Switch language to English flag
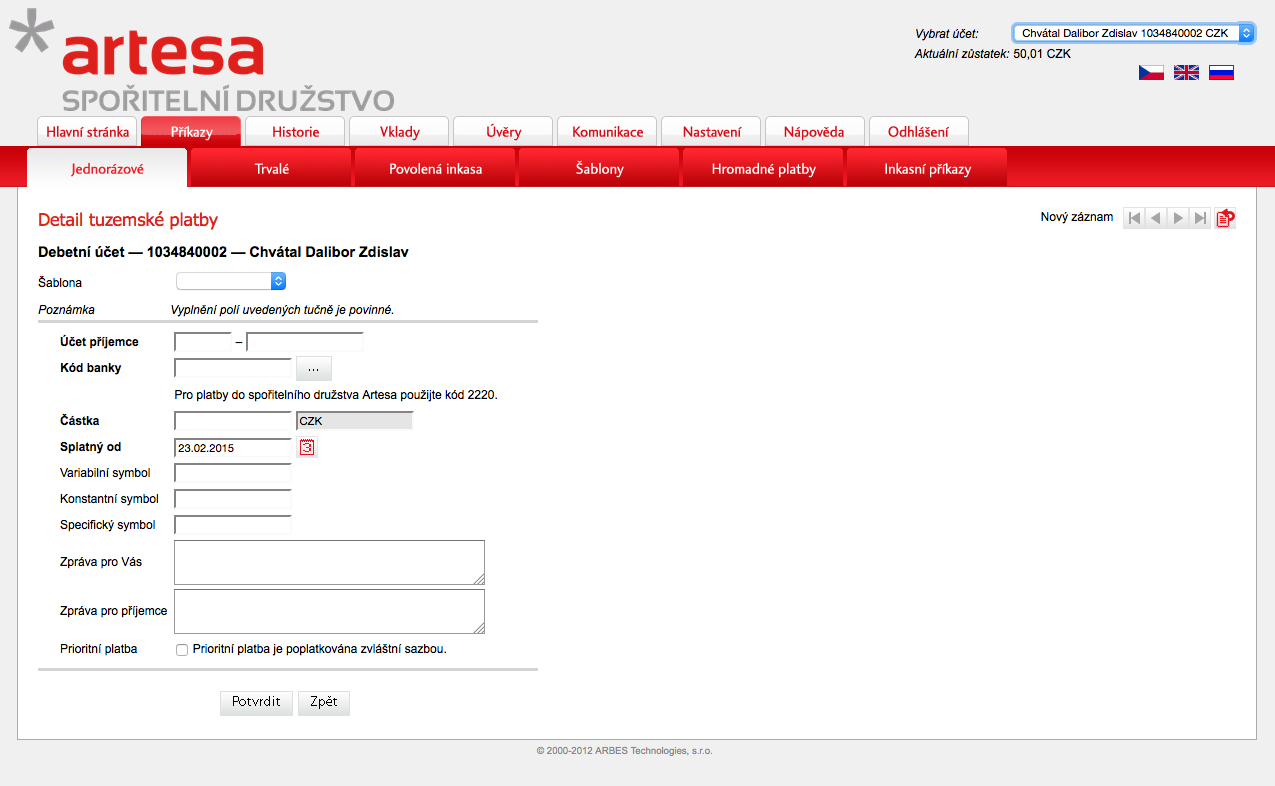This screenshot has height=786, width=1275. pyautogui.click(x=1186, y=72)
